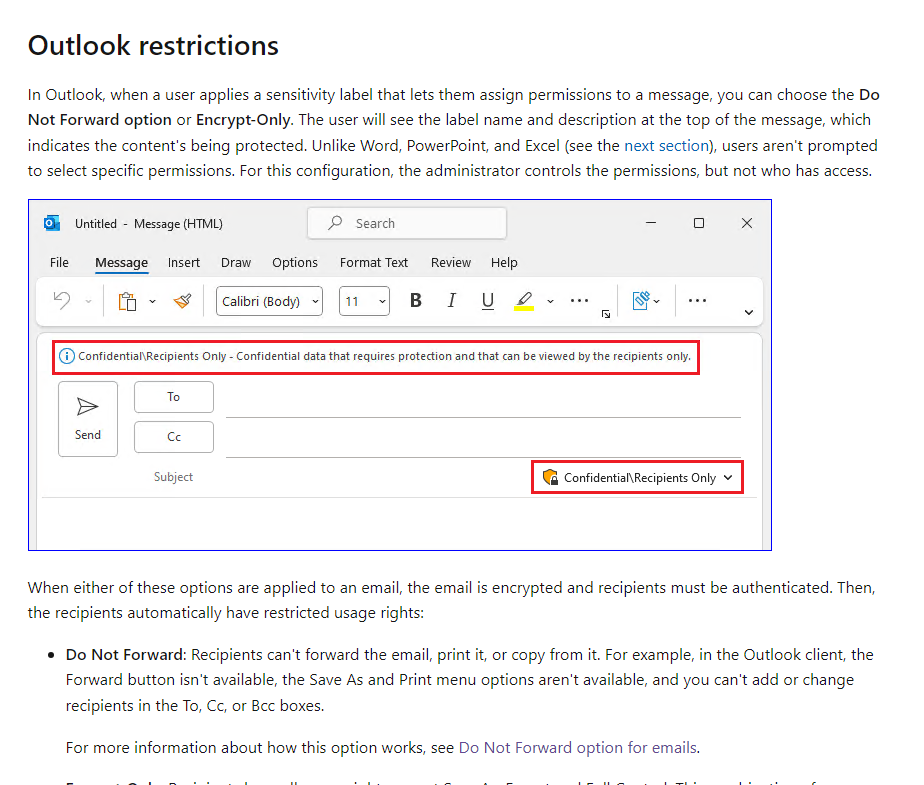Click the "Untitled - Message (HTML)" title text

click(x=148, y=224)
